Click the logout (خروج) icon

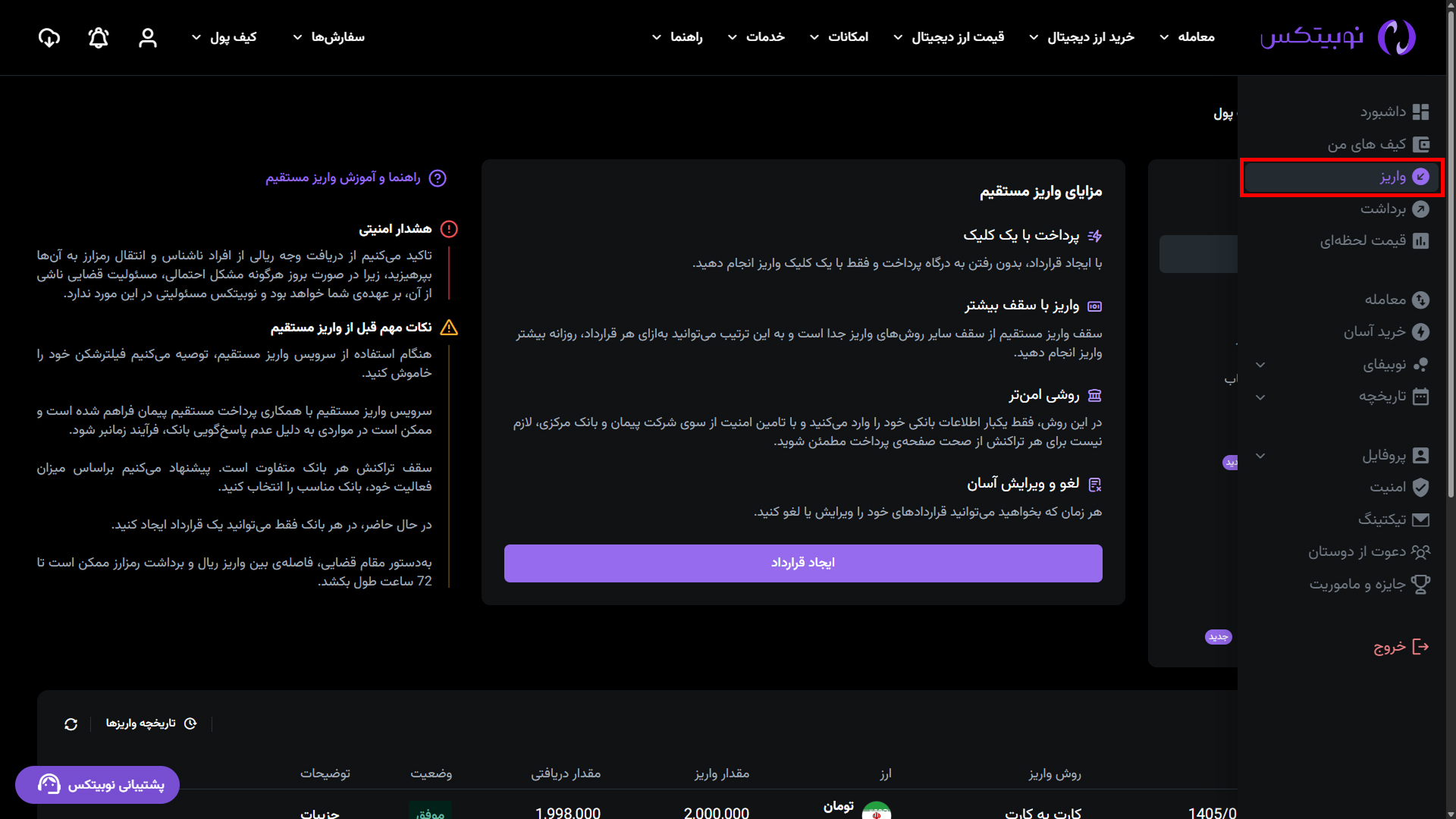[1420, 647]
